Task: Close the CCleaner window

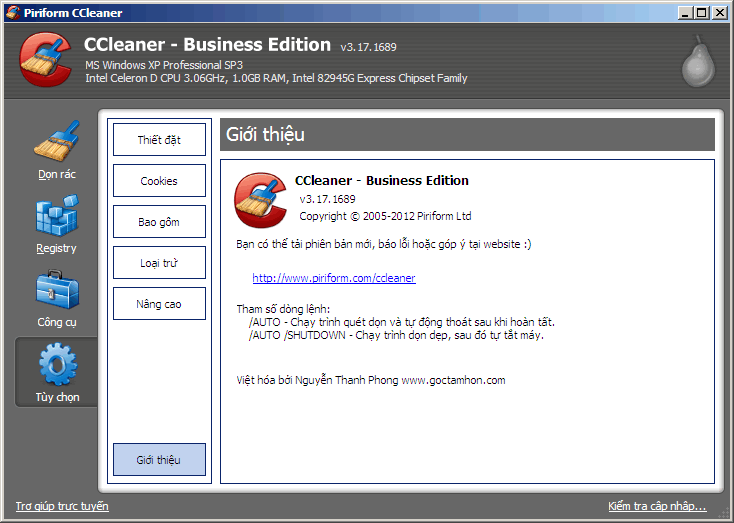Action: point(719,13)
